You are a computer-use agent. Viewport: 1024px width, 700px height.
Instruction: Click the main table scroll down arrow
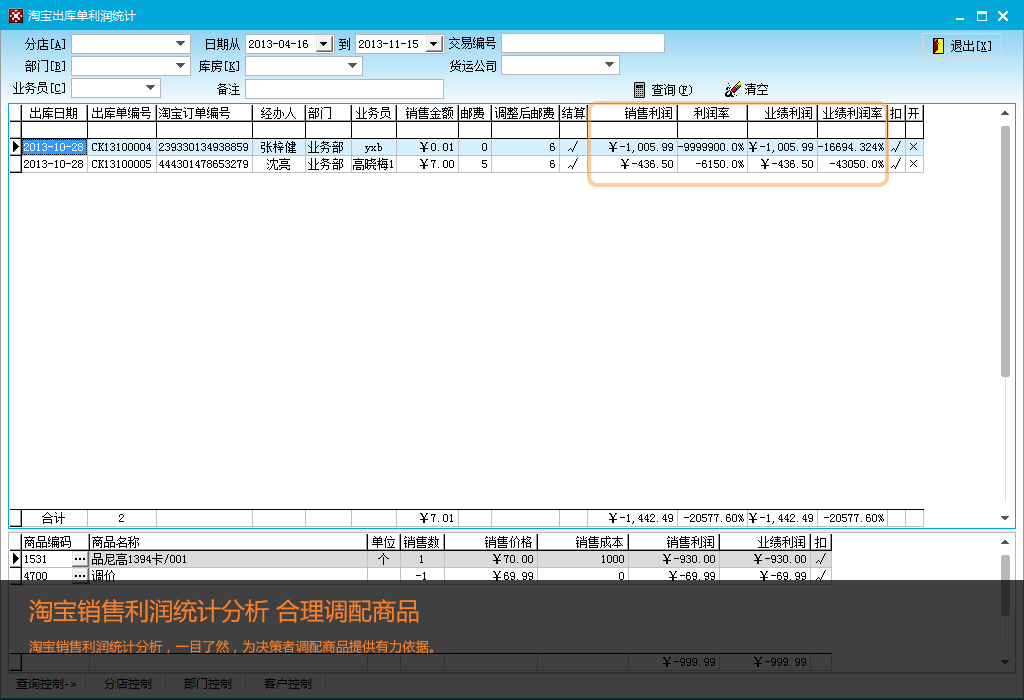coord(1005,518)
